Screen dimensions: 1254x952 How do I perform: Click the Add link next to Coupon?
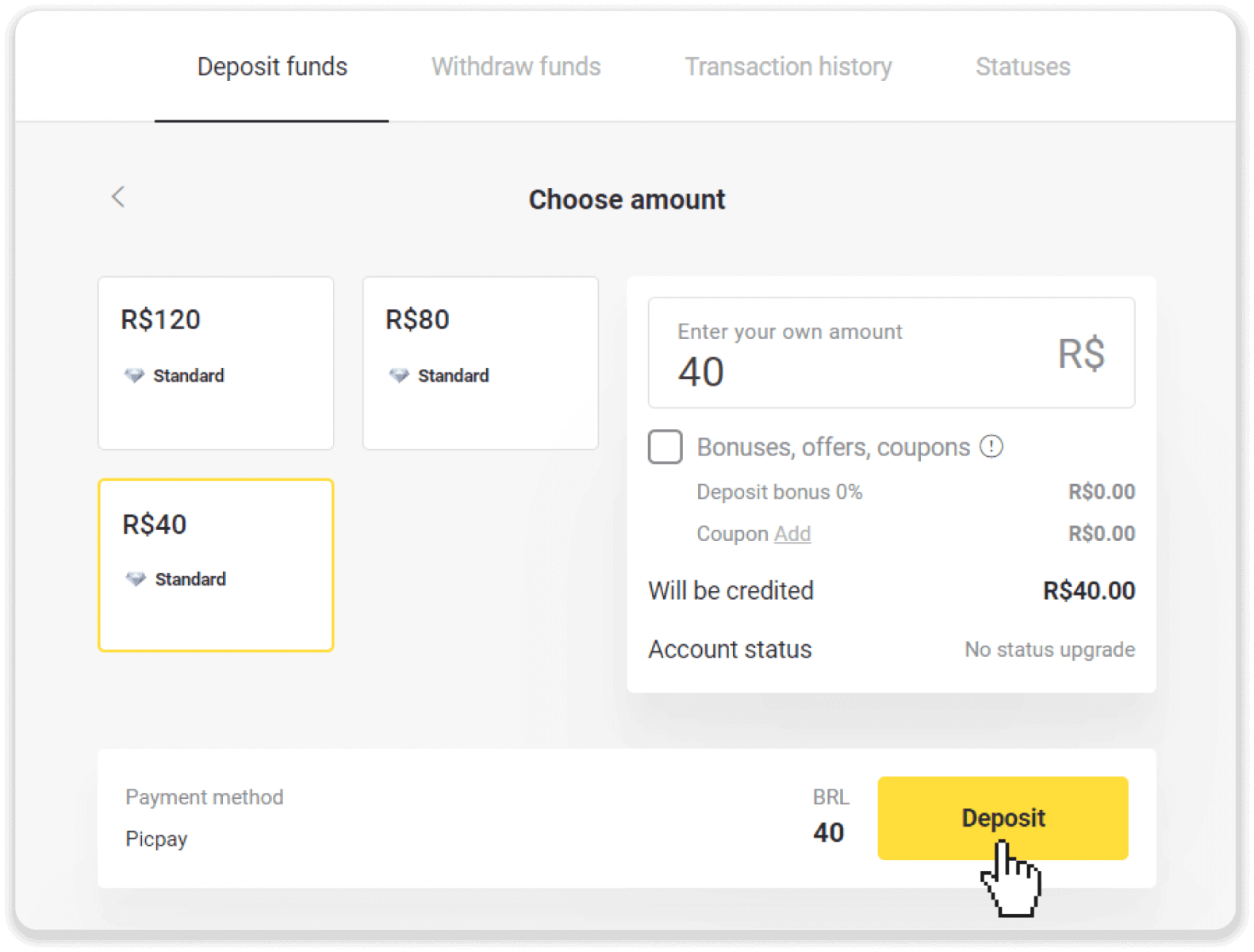[793, 534]
